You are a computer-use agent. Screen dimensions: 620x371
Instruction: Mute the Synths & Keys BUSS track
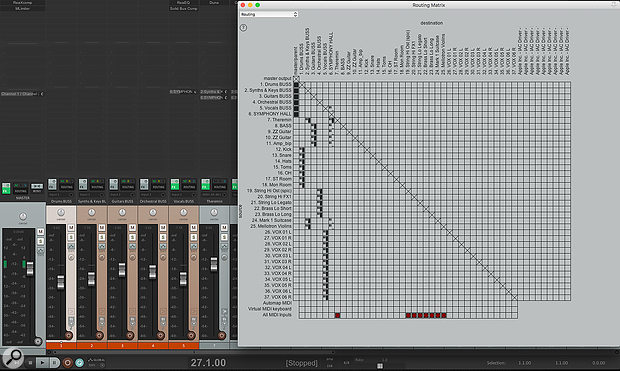(102, 227)
